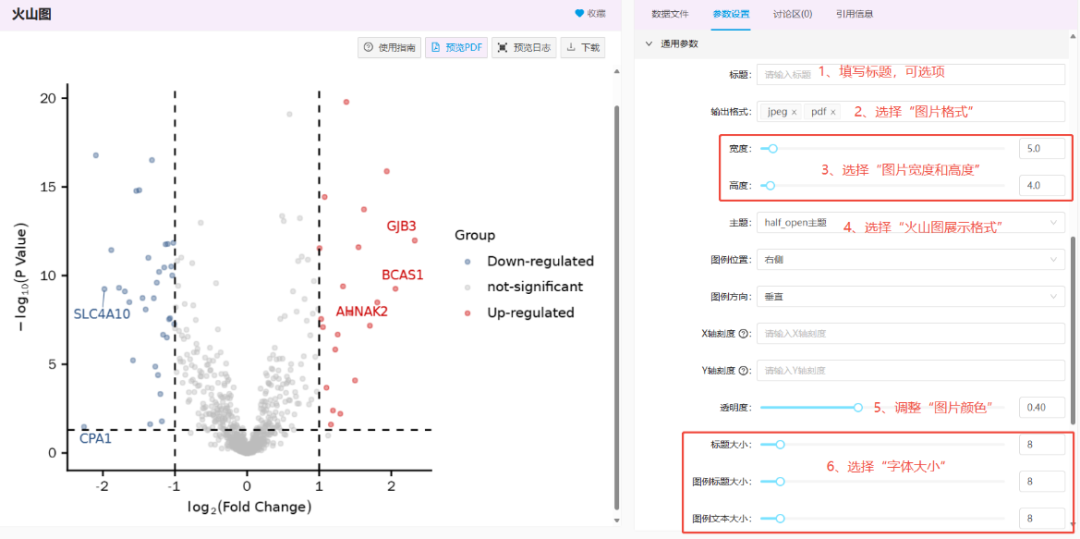Switch to the 数据文件 tab
Image resolution: width=1080 pixels, height=539 pixels.
(x=670, y=14)
